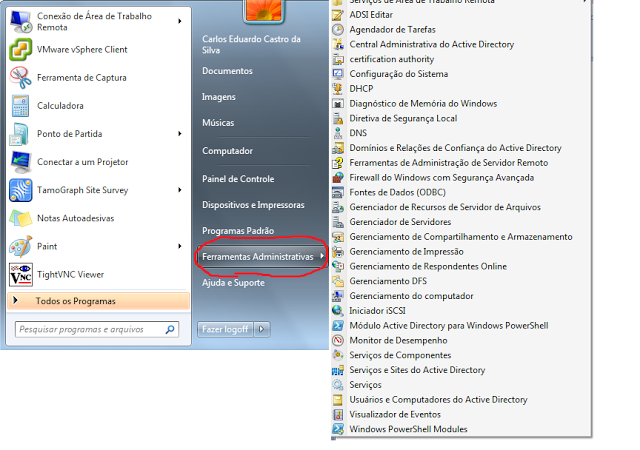Click the DHCP icon
This screenshot has height=450, width=640.
[338, 89]
